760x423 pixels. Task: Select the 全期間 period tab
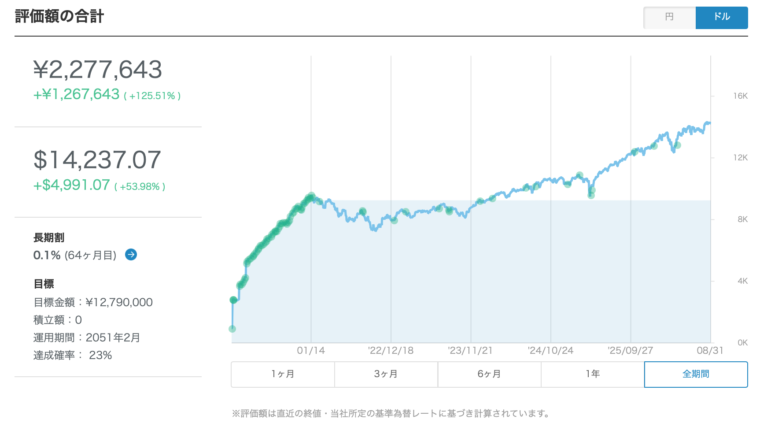[696, 374]
